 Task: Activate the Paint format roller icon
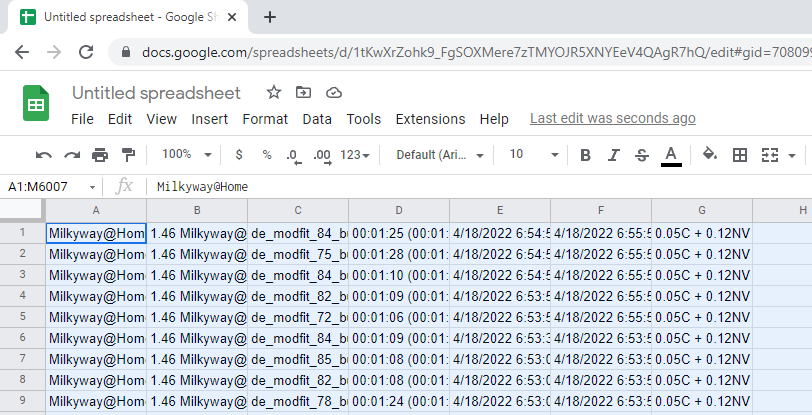coord(128,155)
